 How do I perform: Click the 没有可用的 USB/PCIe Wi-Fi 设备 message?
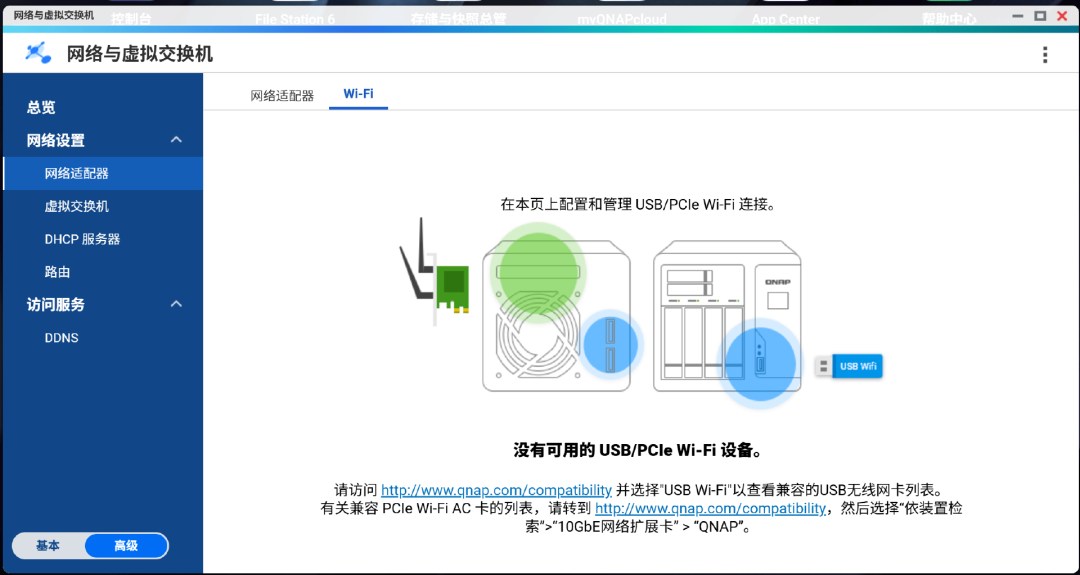637,451
